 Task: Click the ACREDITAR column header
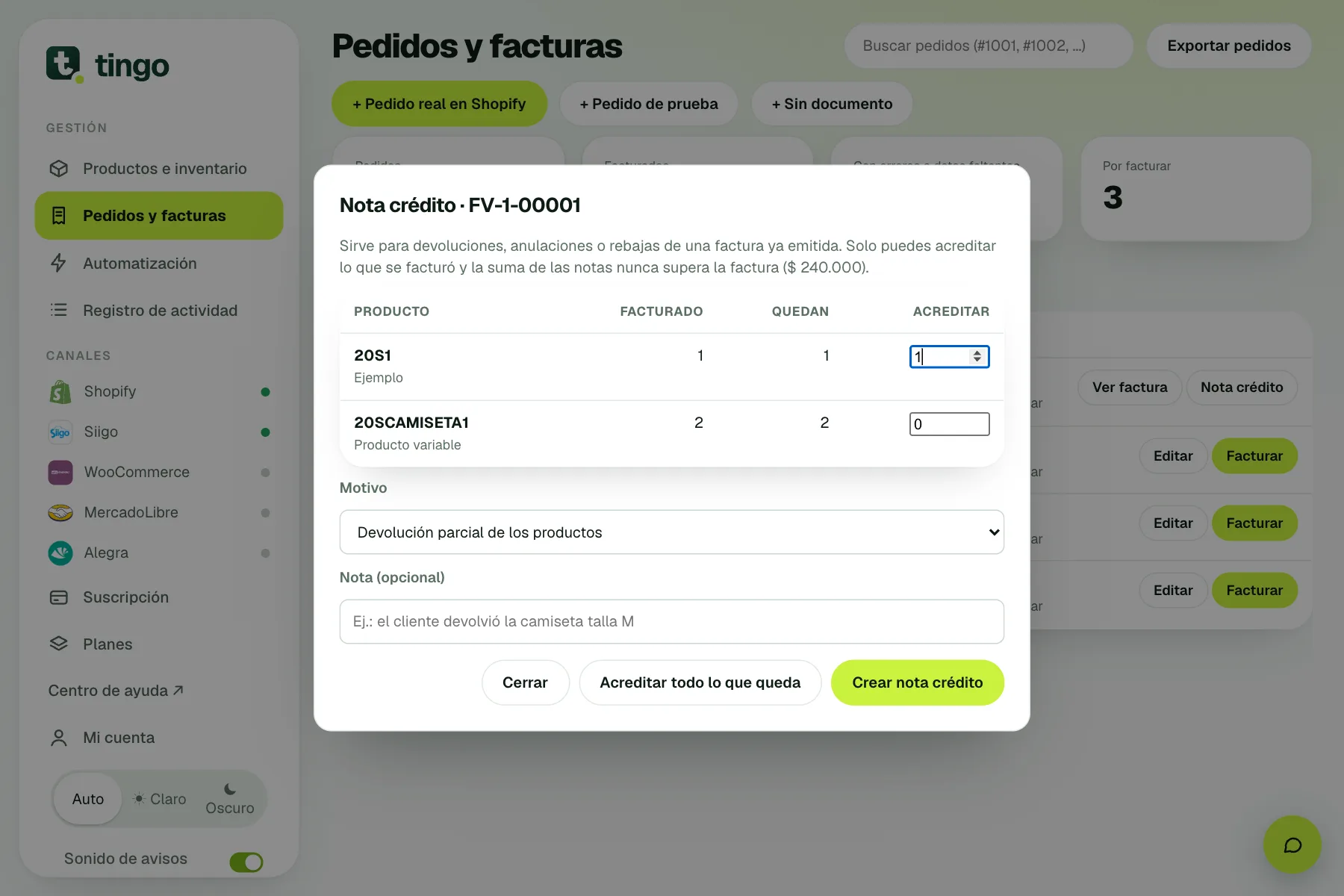(x=951, y=311)
